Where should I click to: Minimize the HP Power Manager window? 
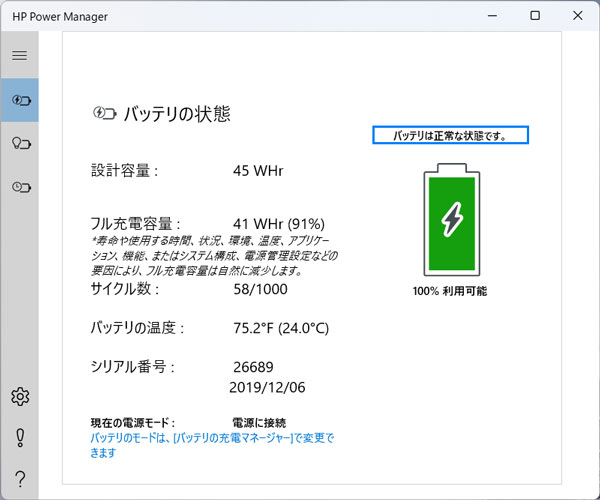[492, 16]
